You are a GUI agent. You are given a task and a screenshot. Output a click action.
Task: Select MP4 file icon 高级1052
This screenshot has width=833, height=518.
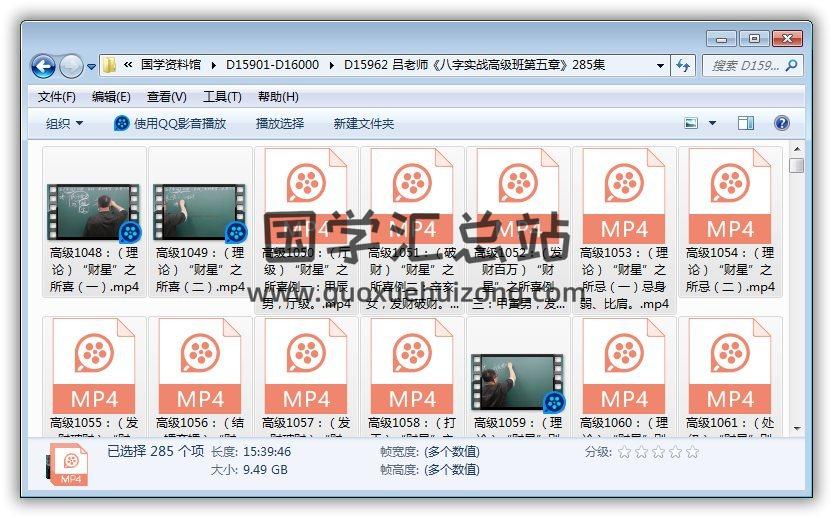pos(518,196)
